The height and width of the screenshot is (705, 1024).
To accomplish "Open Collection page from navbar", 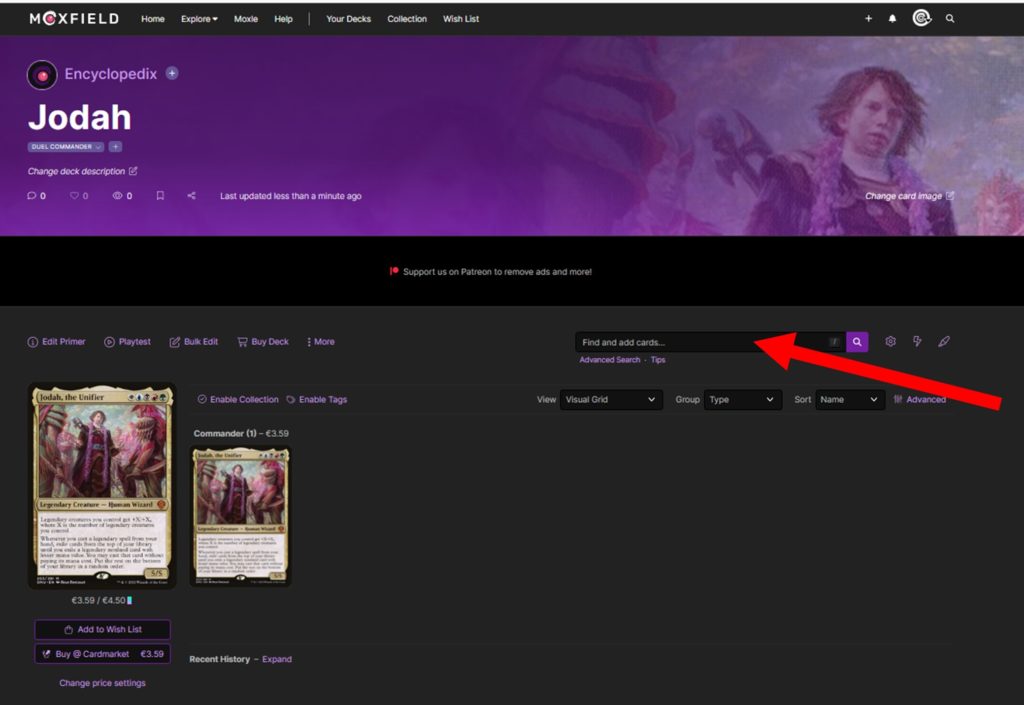I will 407,19.
